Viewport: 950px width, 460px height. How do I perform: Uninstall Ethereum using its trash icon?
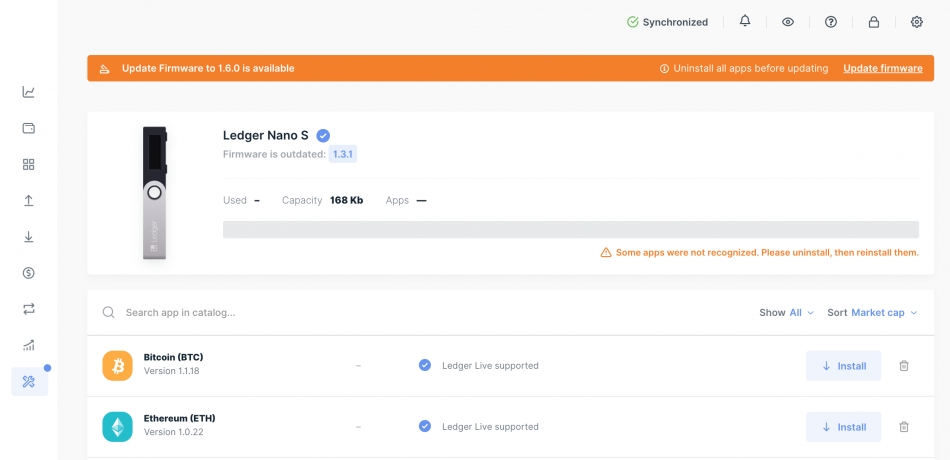point(904,427)
